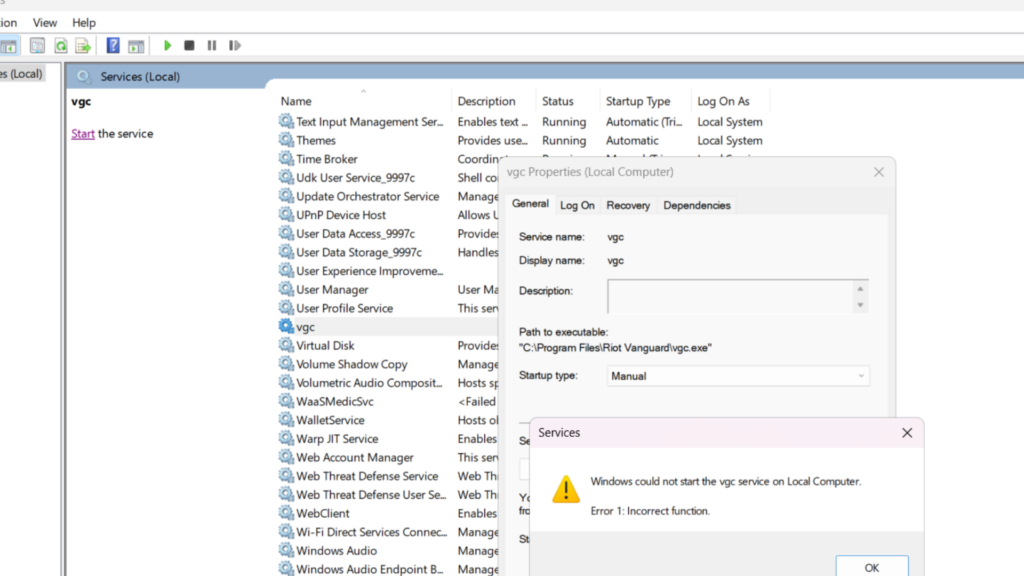Open Help via the blue question mark icon
The image size is (1024, 576).
click(x=113, y=46)
